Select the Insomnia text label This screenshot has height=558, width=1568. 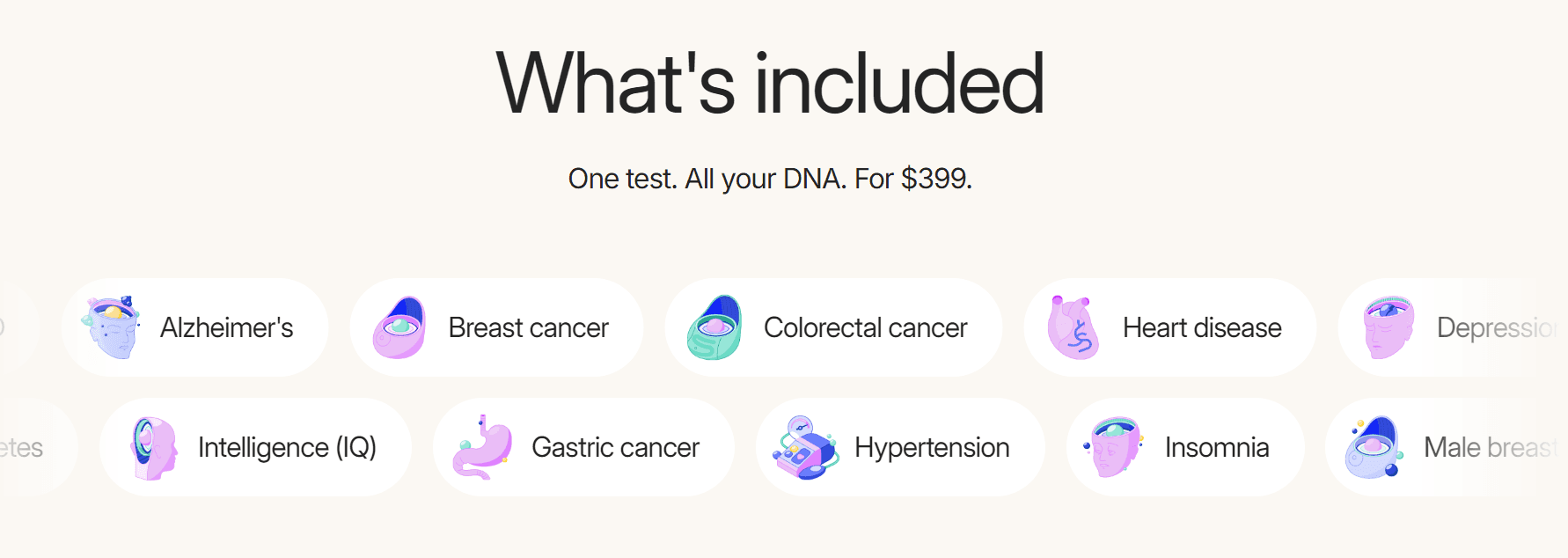[1217, 447]
